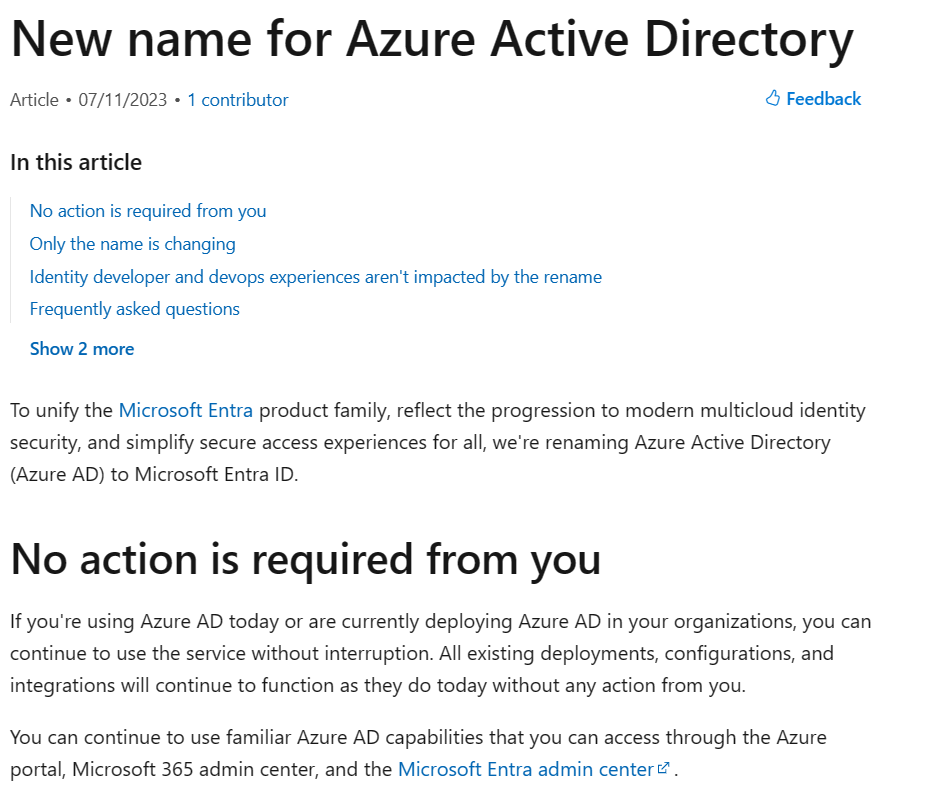Follow the Microsoft Entra link in intro paragraph
Image resolution: width=932 pixels, height=800 pixels.
185,410
